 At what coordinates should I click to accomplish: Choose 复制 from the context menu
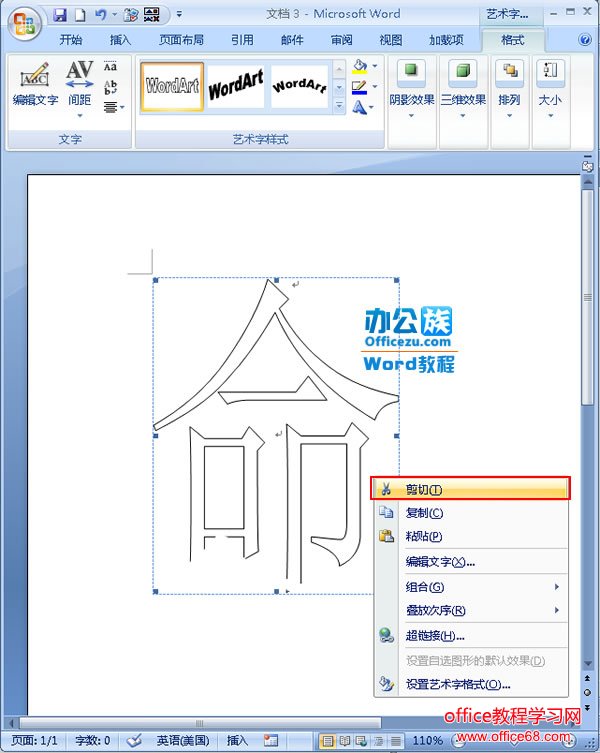click(x=471, y=513)
